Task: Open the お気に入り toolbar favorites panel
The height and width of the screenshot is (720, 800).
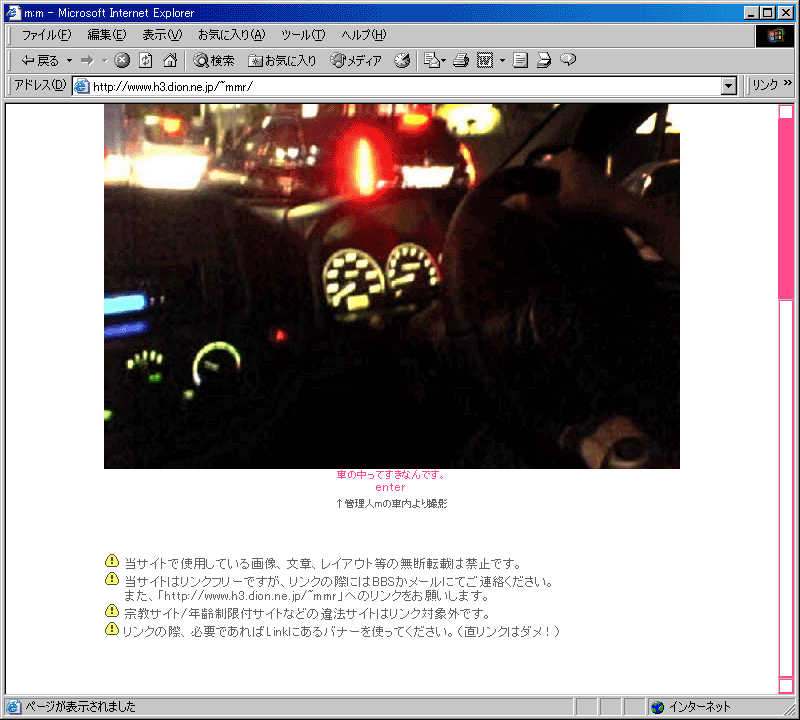Action: coord(282,61)
